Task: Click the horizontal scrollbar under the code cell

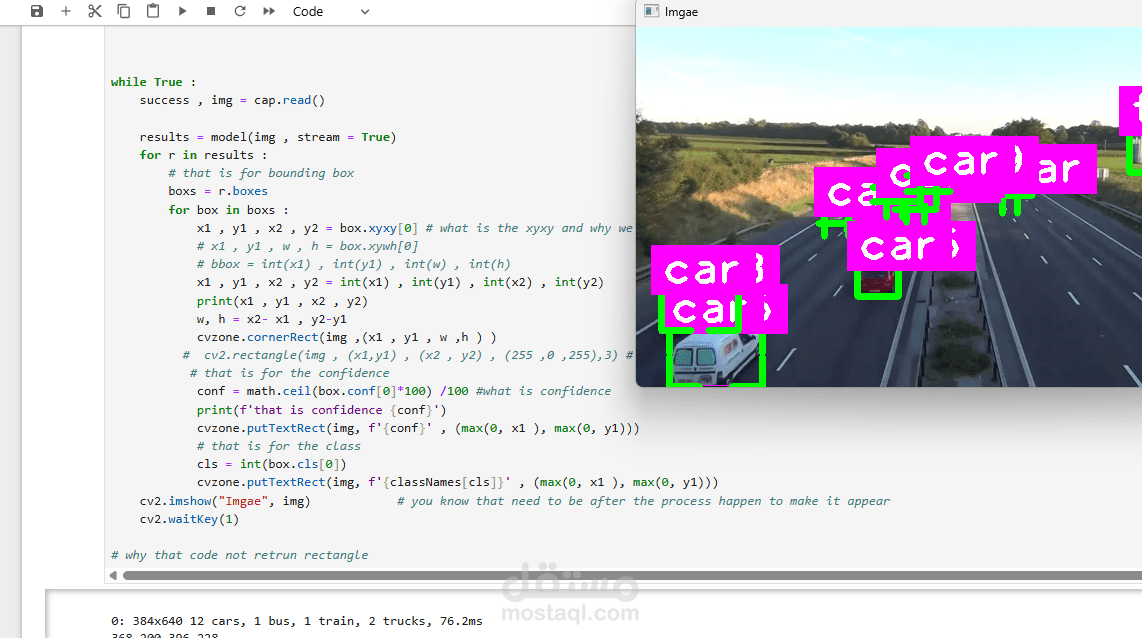Action: [632, 575]
